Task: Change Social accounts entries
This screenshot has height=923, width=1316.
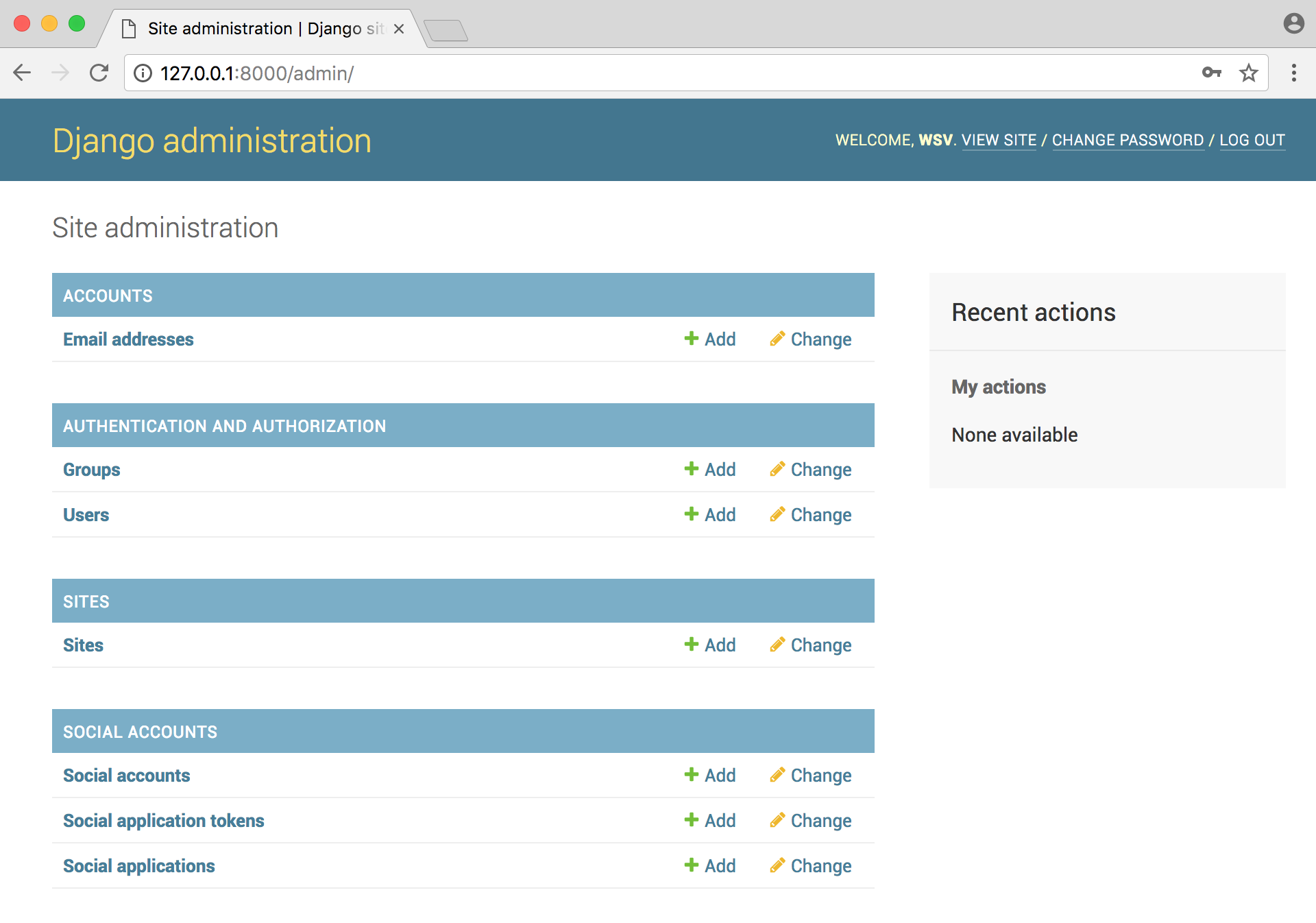Action: coord(810,776)
